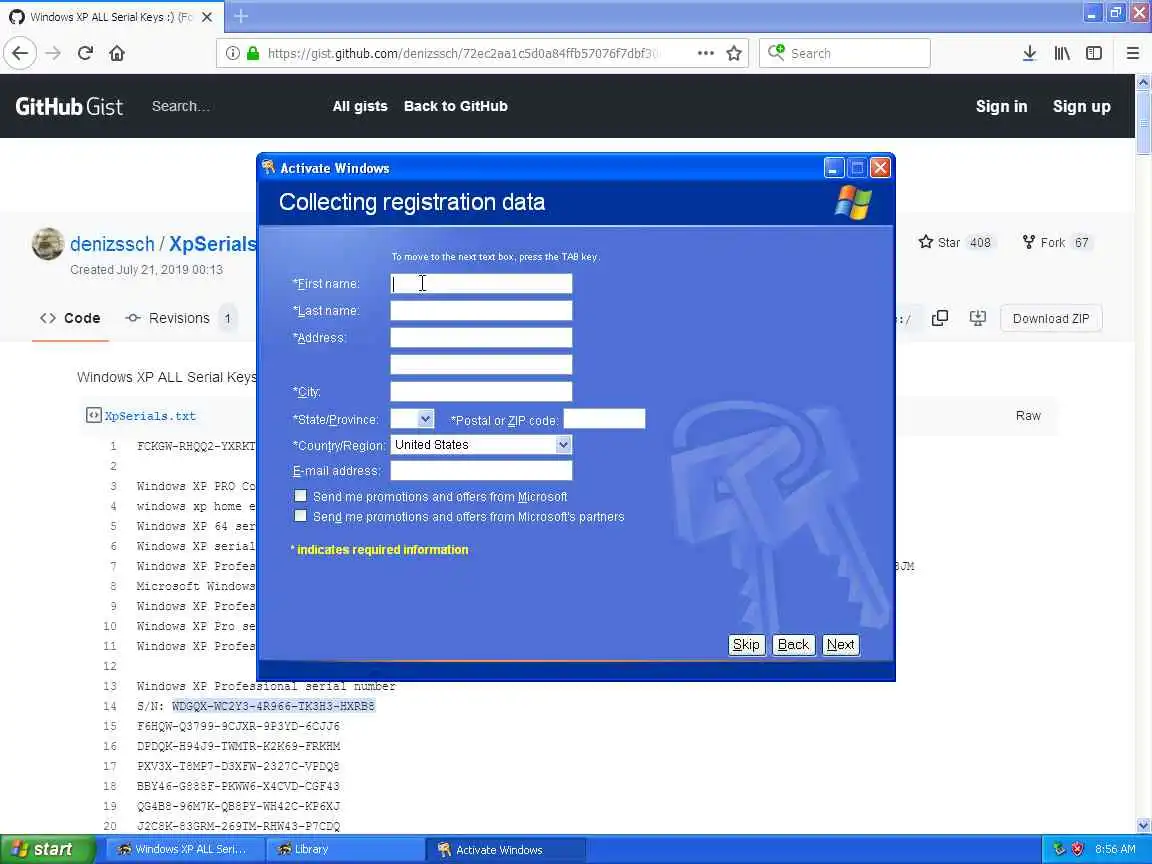Click the green padlock security icon
Screen dimensions: 1152x864
coord(253,53)
